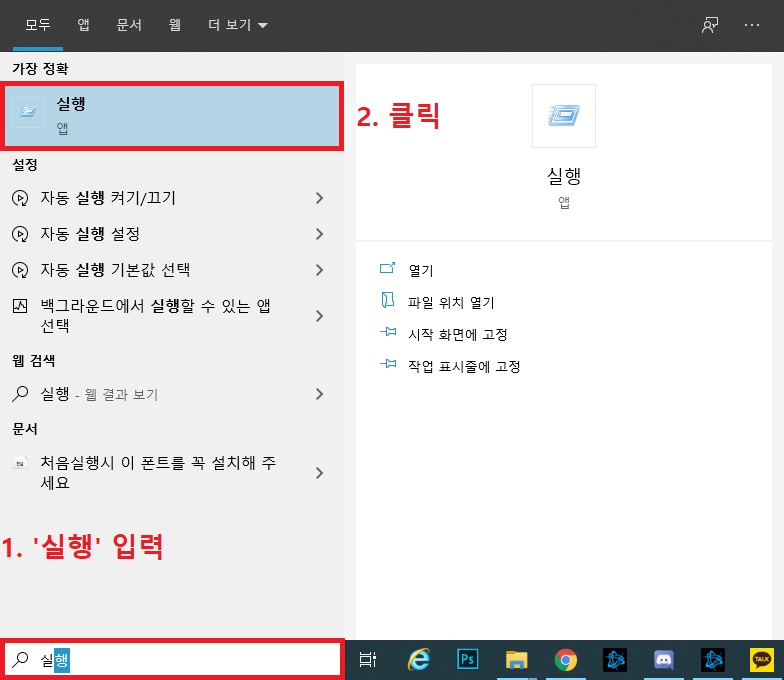This screenshot has height=680, width=784.
Task: Open Task View on the taskbar
Action: click(x=368, y=660)
